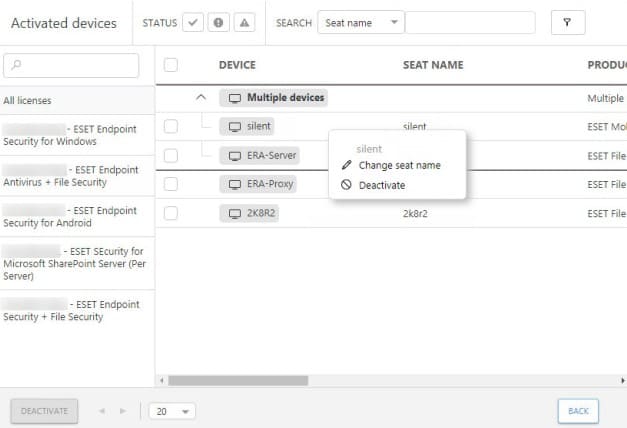
Task: Go to the next page arrow
Action: coord(123,411)
